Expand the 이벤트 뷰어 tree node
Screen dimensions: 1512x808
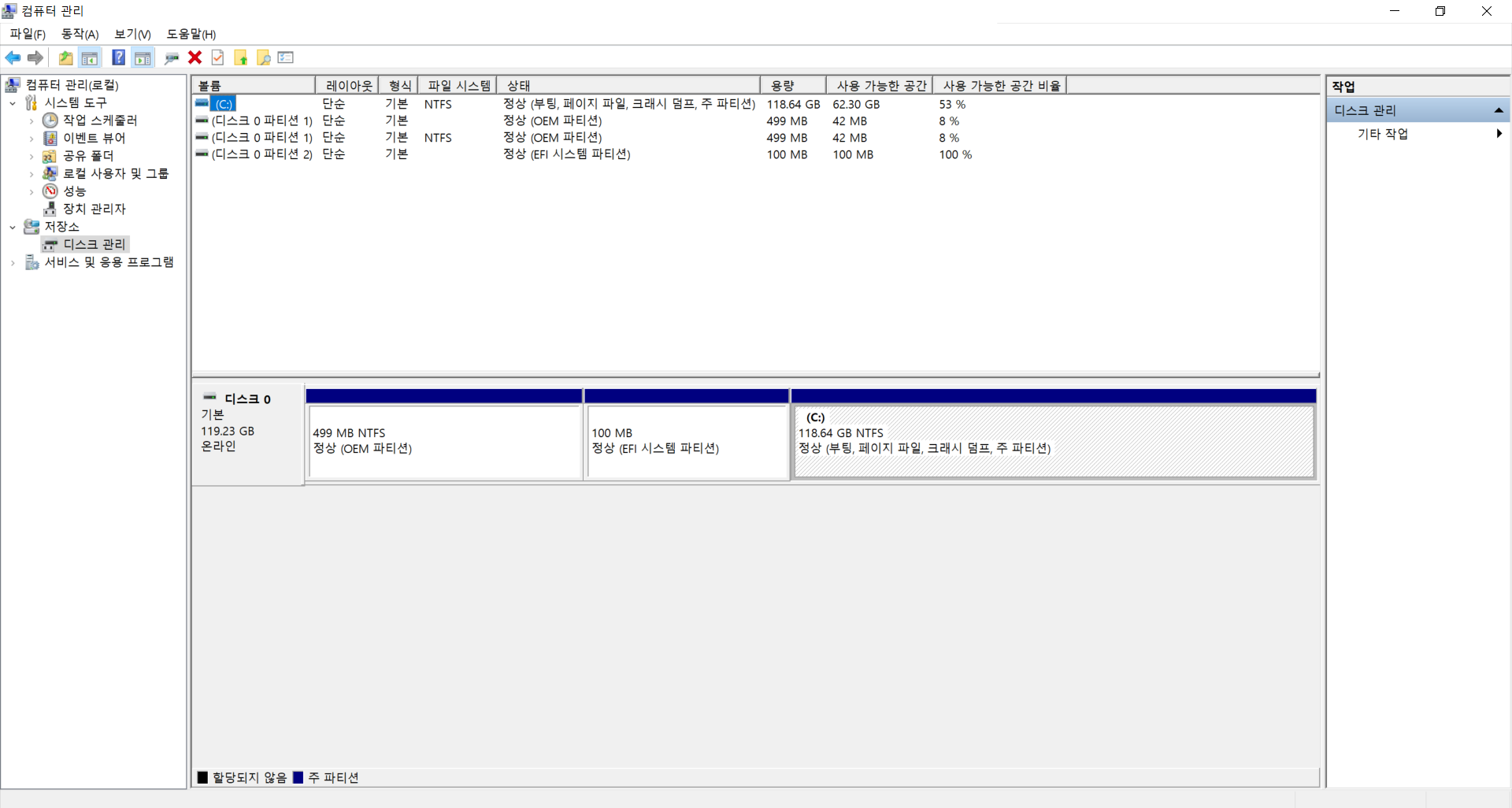coord(31,138)
